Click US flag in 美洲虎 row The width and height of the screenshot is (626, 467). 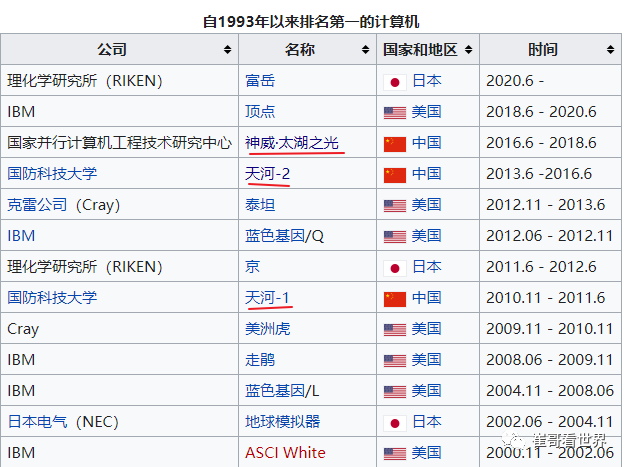(395, 330)
